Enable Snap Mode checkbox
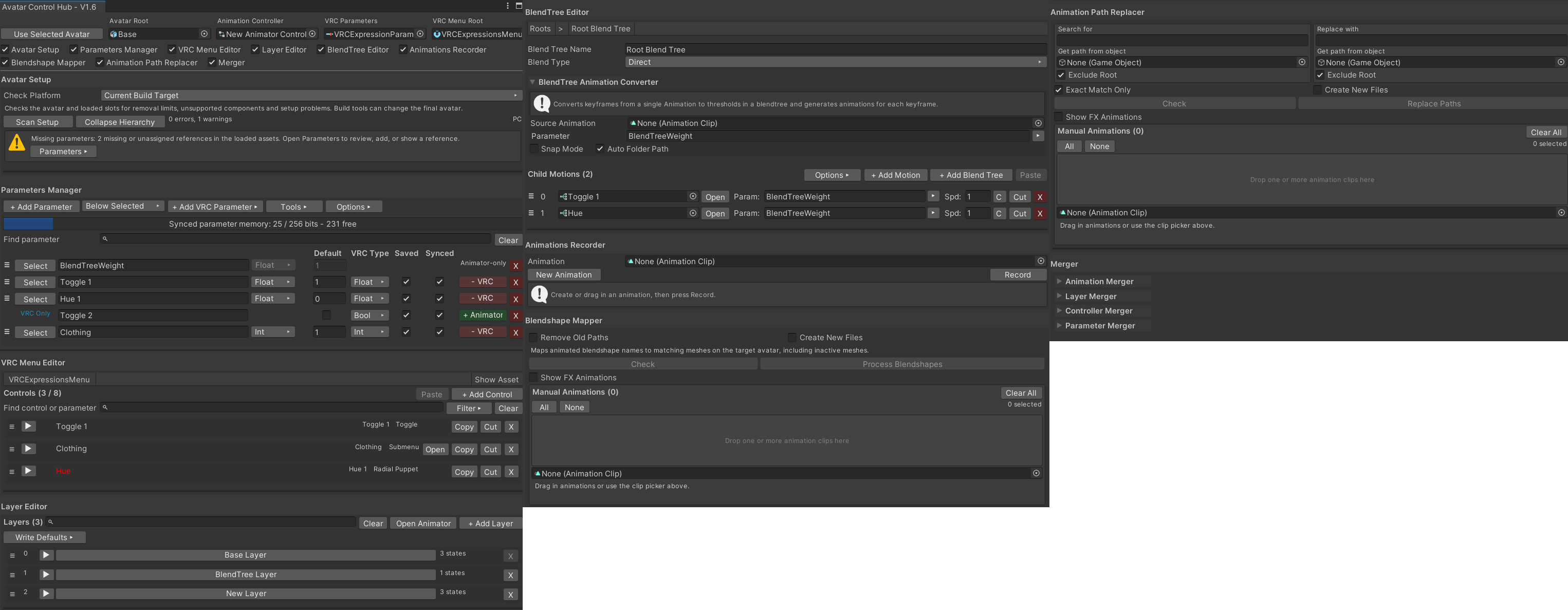This screenshot has height=610, width=1568. (534, 149)
